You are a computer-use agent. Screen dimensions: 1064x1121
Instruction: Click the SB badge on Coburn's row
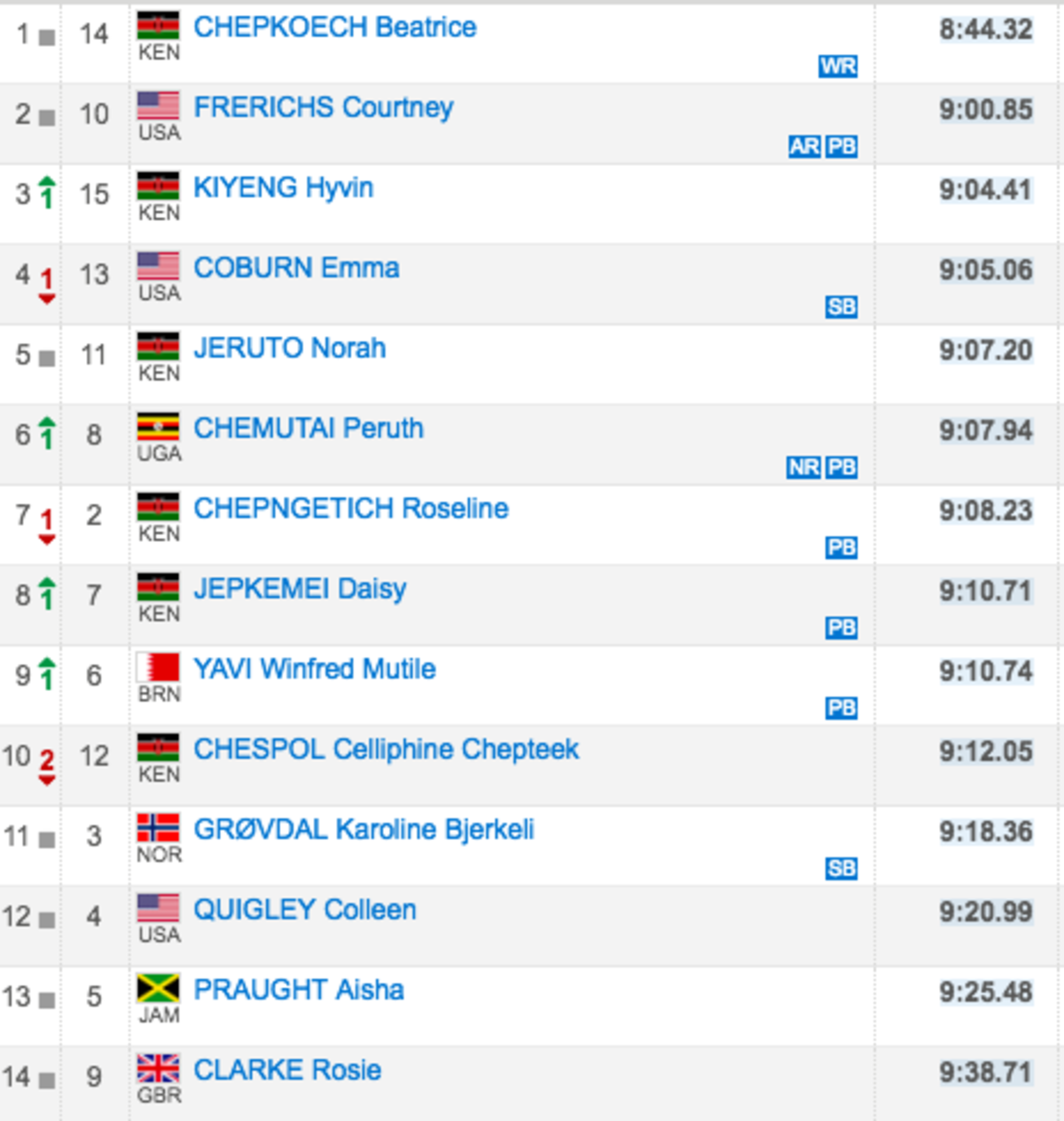point(841,307)
